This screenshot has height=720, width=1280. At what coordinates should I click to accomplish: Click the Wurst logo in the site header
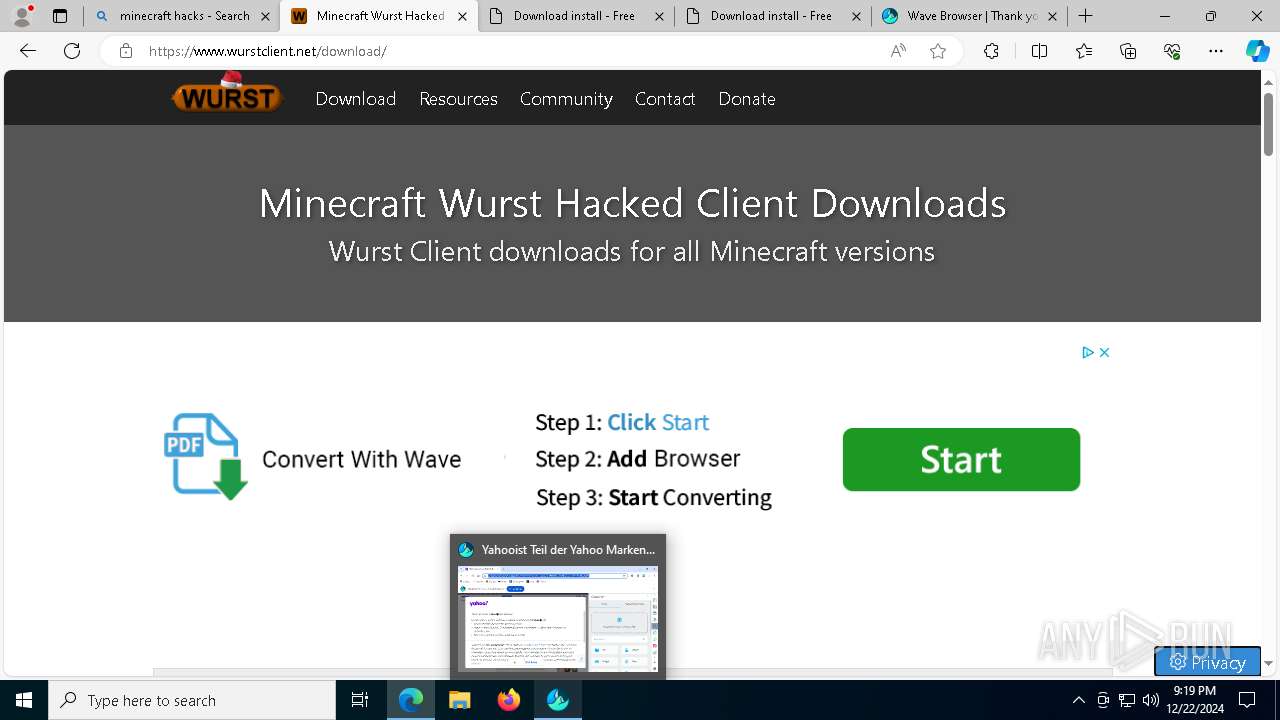point(227,93)
